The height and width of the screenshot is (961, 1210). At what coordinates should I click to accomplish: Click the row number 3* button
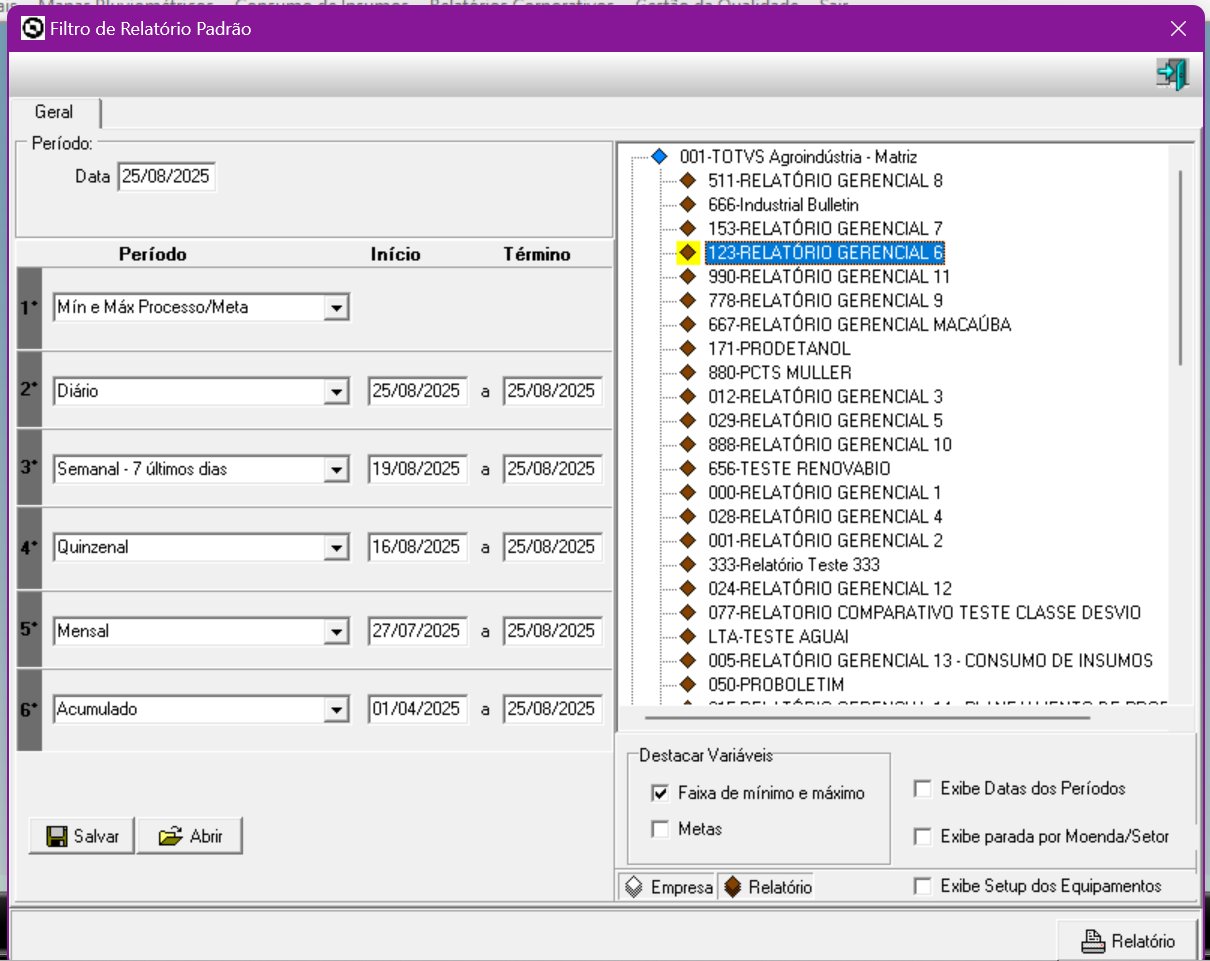point(29,468)
